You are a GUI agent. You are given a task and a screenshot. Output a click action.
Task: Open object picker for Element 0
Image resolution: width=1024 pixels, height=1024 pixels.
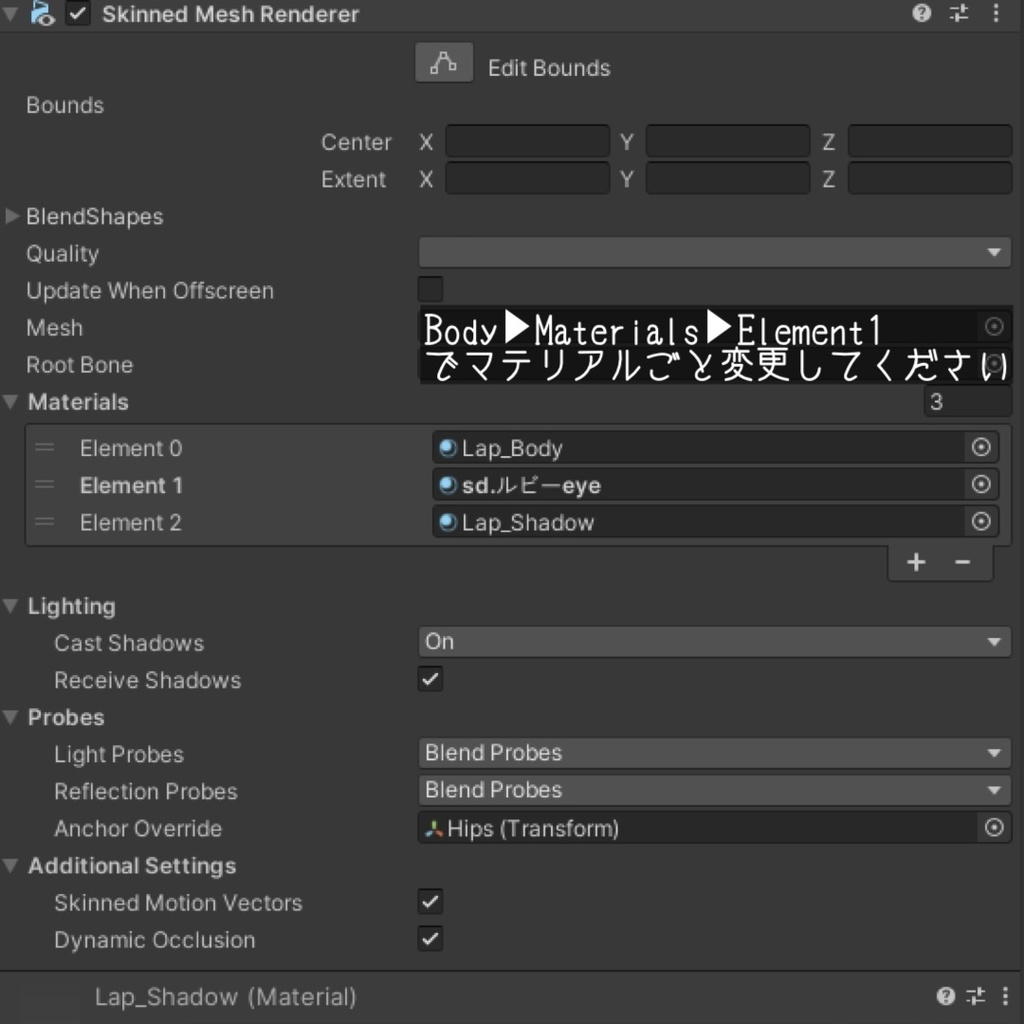tap(981, 447)
